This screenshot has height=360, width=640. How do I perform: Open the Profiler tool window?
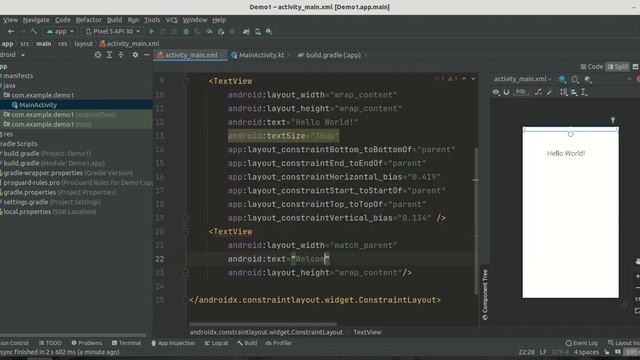click(x=279, y=343)
